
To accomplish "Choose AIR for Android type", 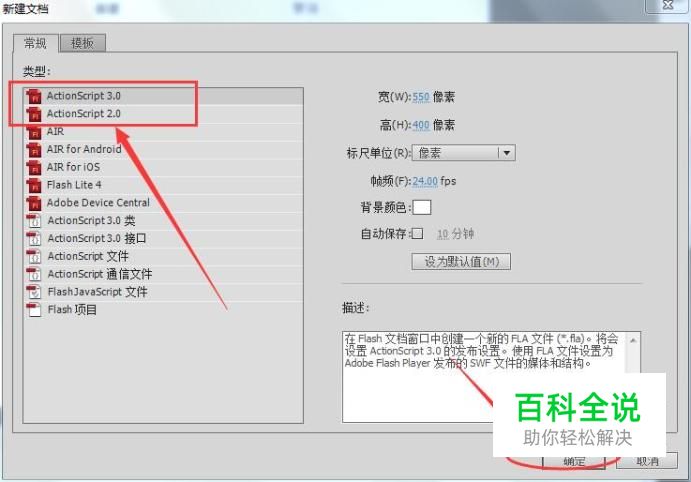I will click(163, 149).
